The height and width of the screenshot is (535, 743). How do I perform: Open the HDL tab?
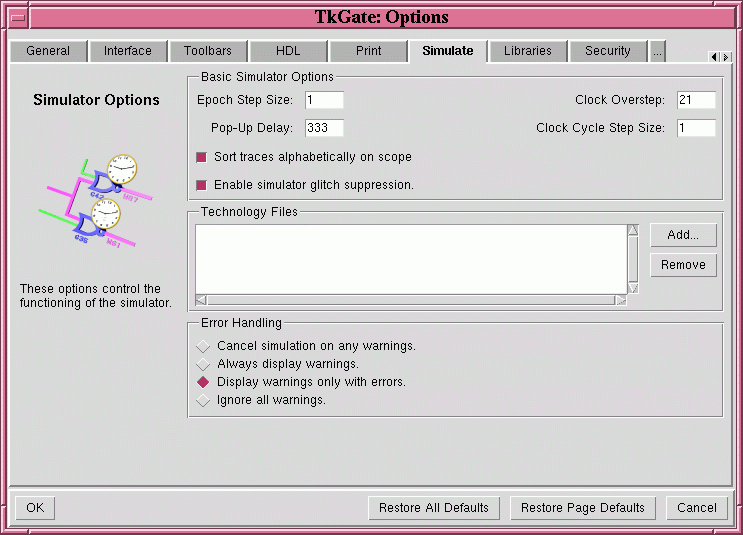pos(288,51)
